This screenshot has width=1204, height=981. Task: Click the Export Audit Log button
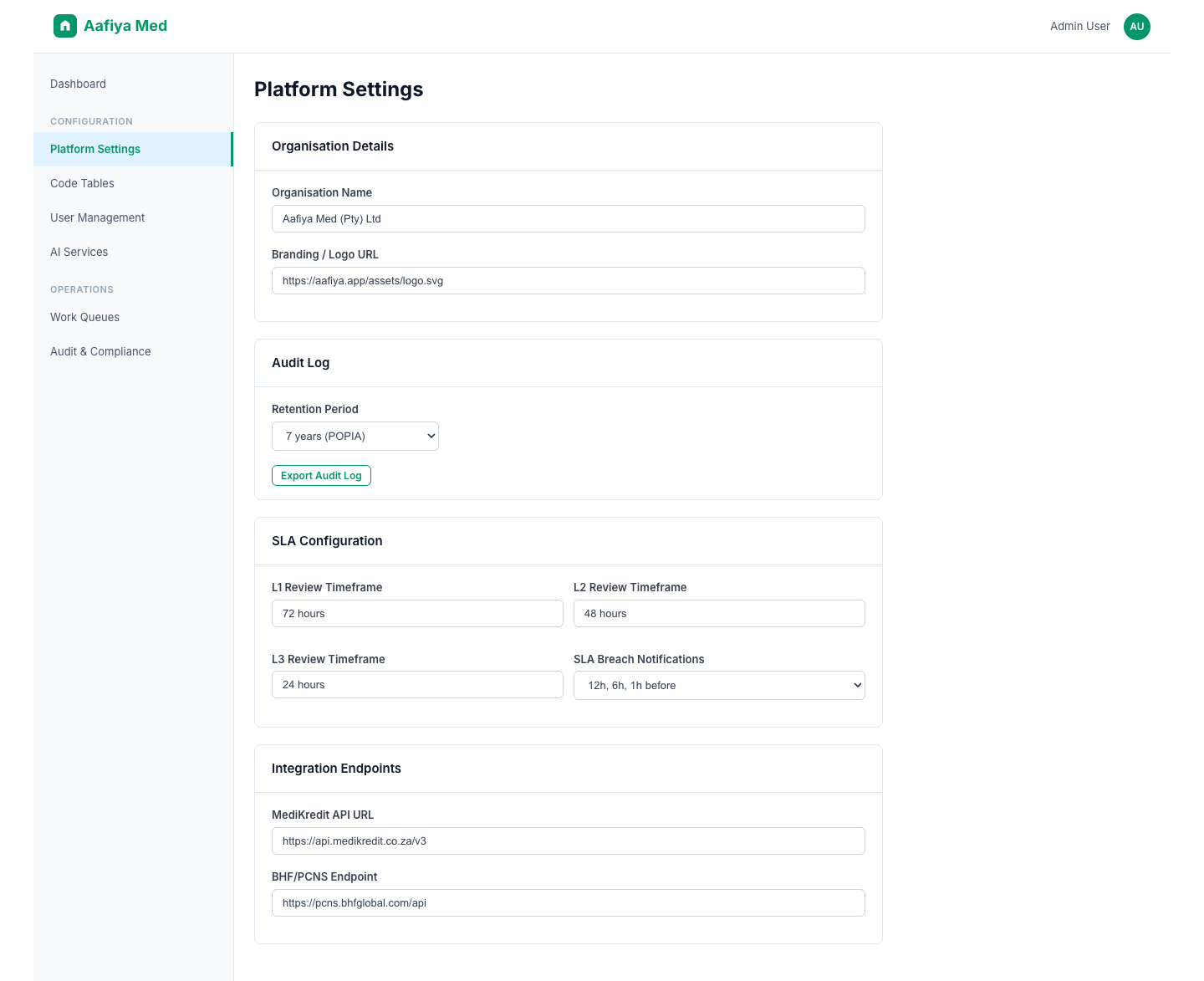(321, 476)
